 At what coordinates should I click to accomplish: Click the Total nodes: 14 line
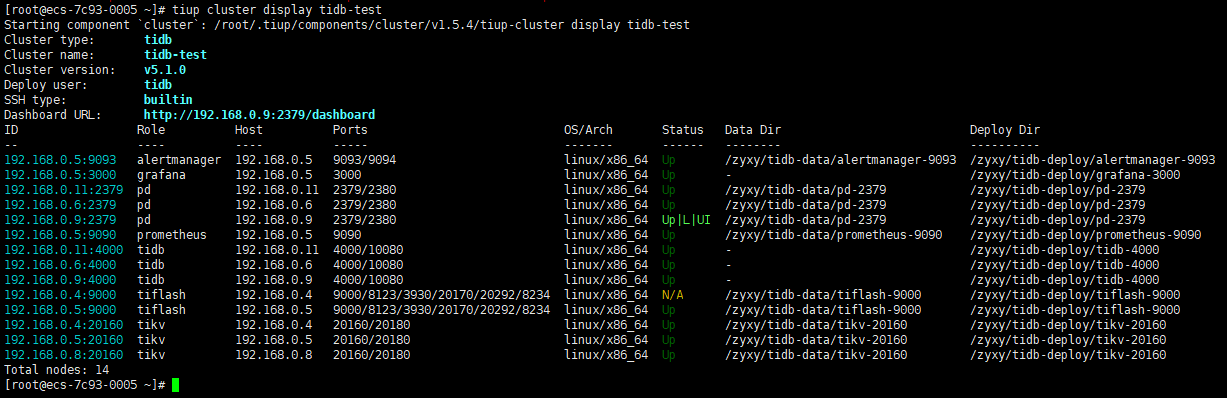pos(57,370)
